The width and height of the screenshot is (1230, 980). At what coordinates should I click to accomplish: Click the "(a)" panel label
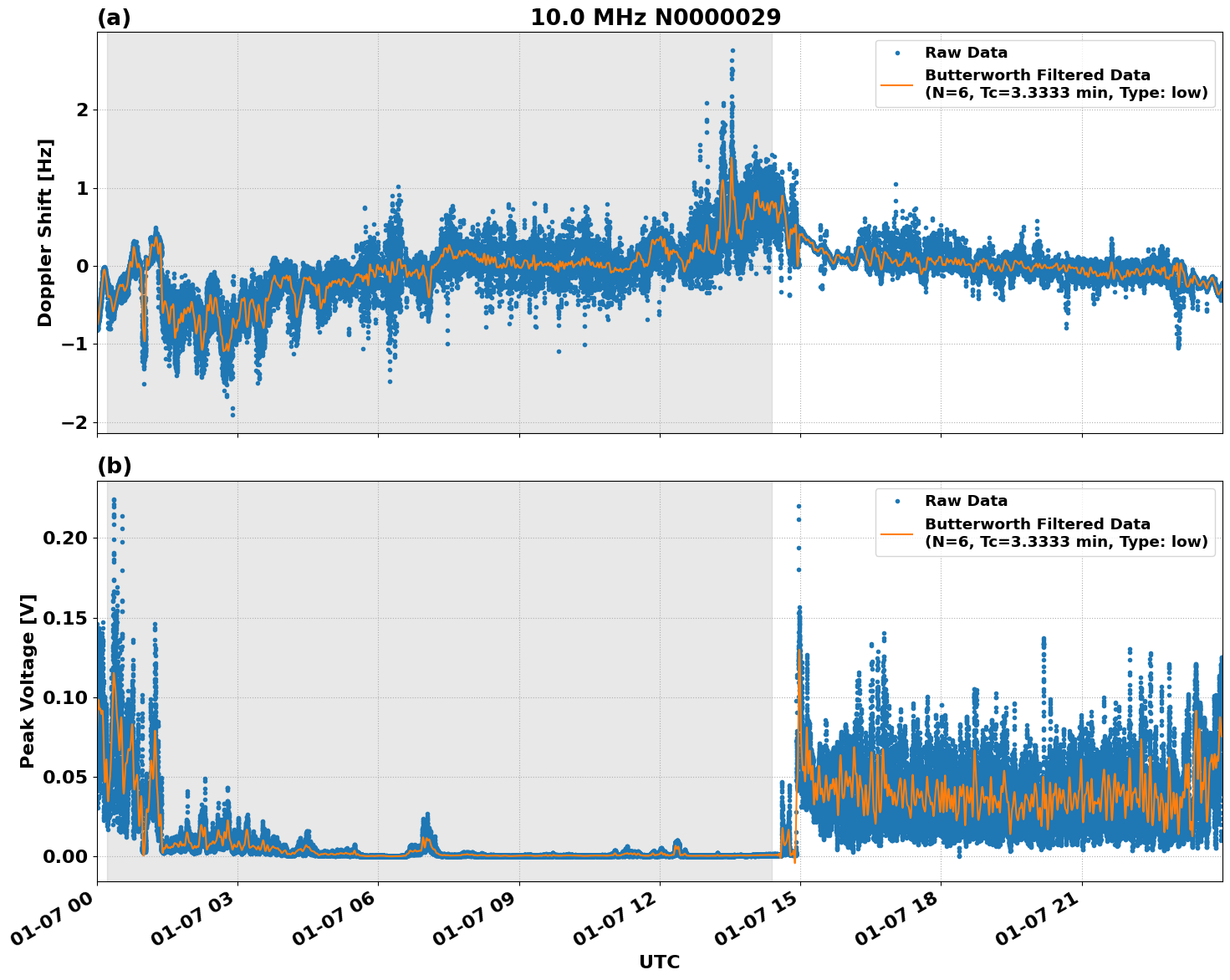click(115, 18)
